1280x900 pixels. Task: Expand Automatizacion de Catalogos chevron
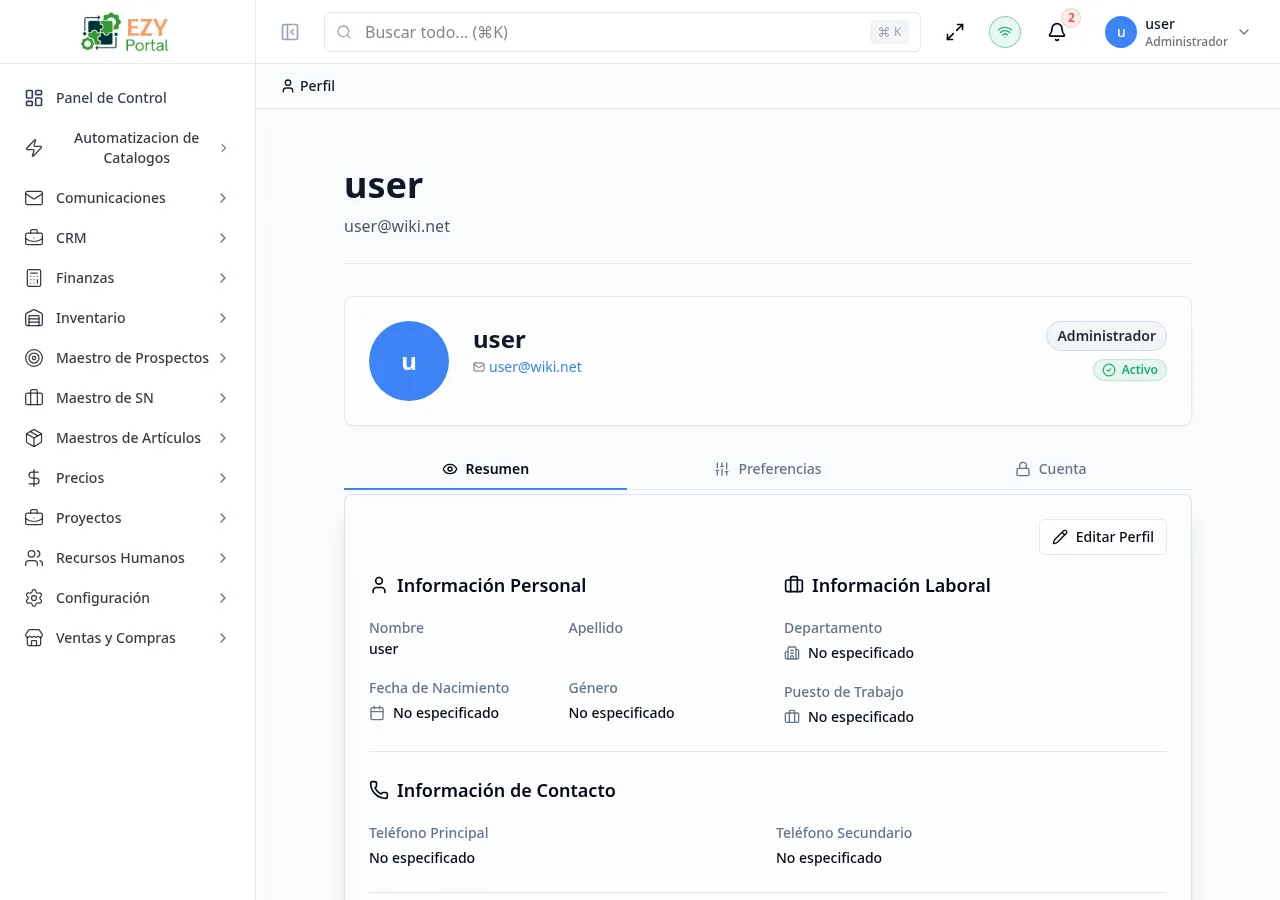pyautogui.click(x=223, y=148)
